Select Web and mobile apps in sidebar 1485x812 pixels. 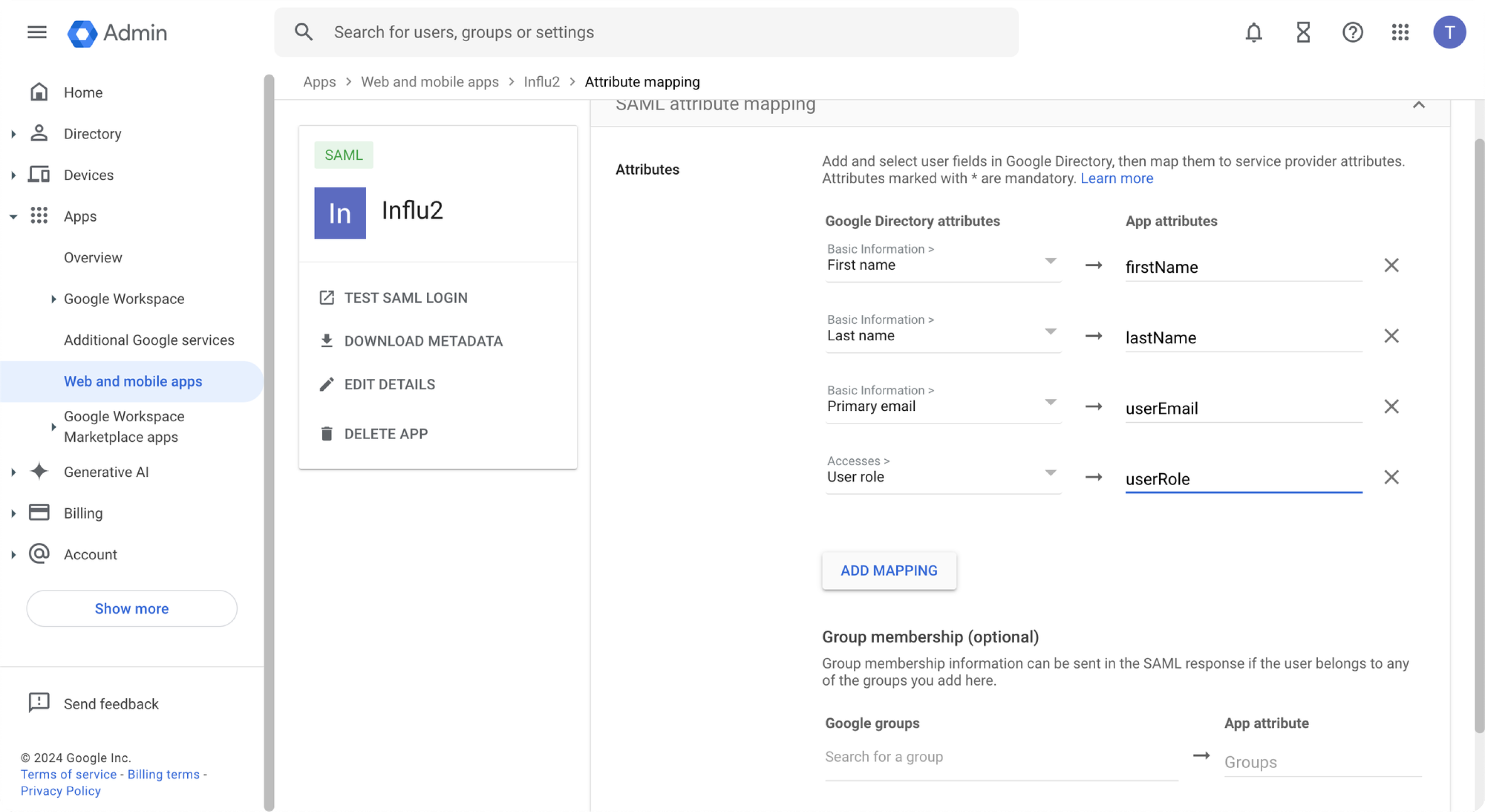click(x=131, y=381)
